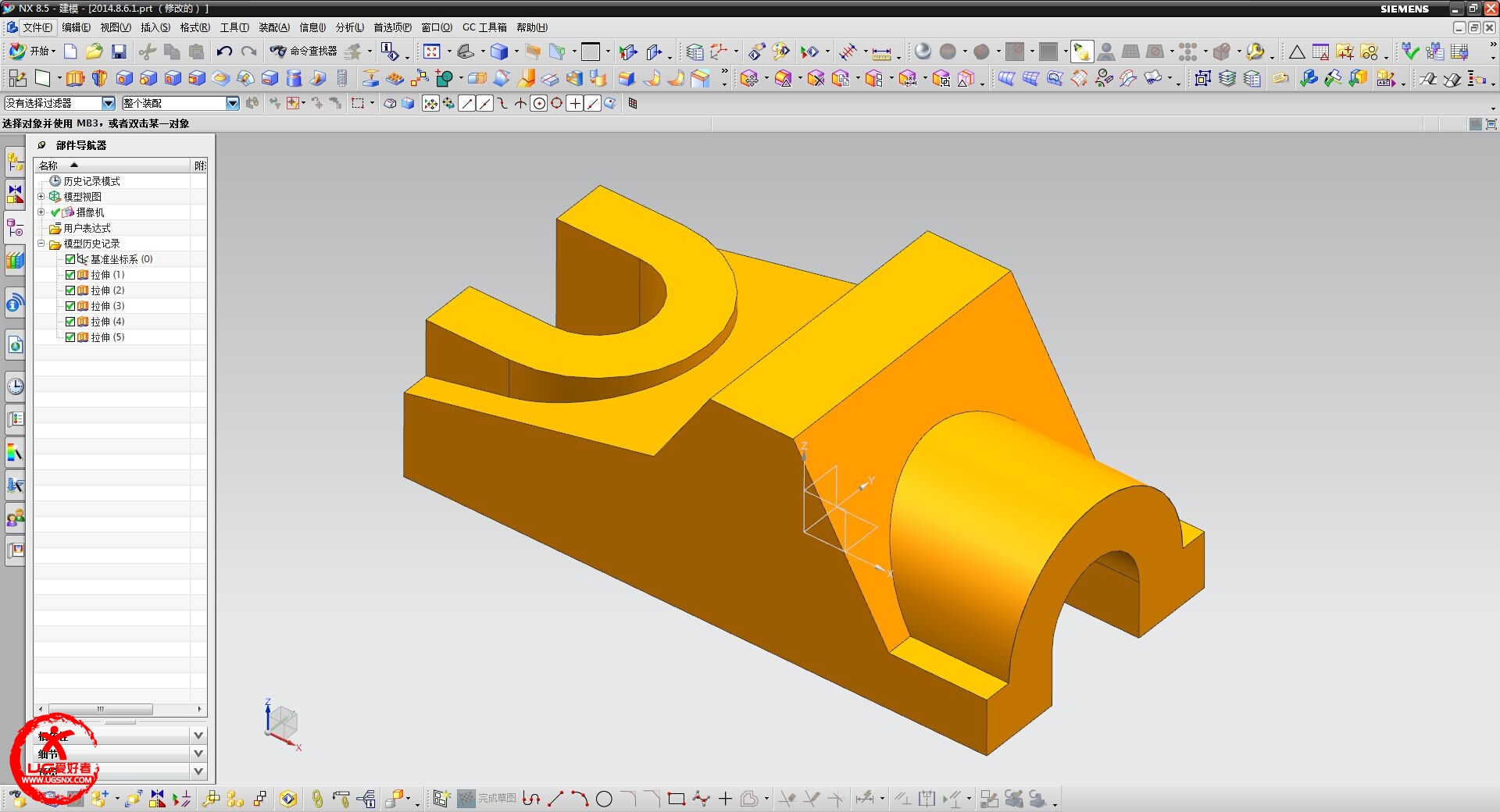The image size is (1500, 812).
Task: Toggle checkbox for 基准坐标系 (0)
Action: coord(70,259)
